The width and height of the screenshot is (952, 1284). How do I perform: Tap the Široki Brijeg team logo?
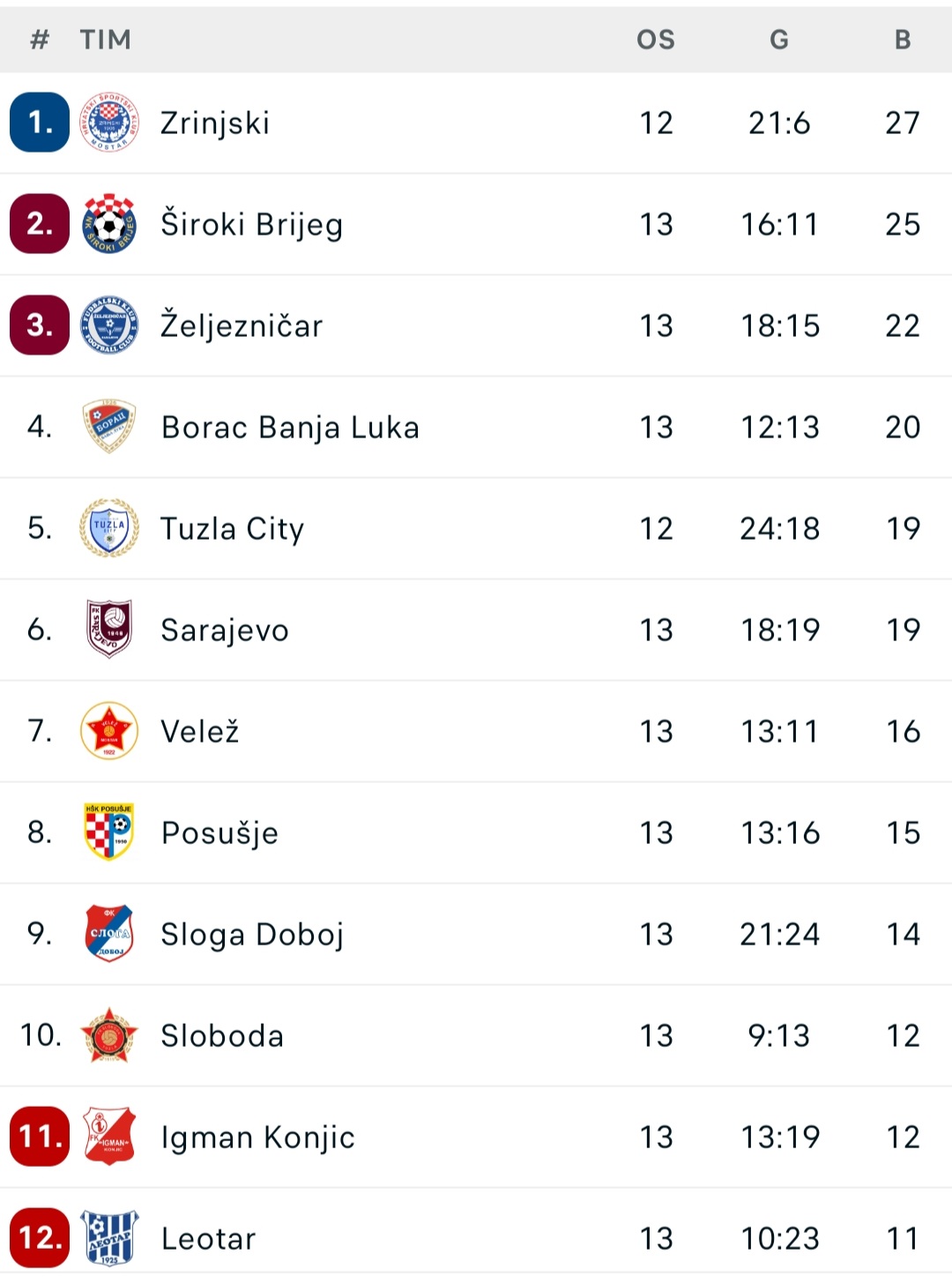pyautogui.click(x=109, y=224)
